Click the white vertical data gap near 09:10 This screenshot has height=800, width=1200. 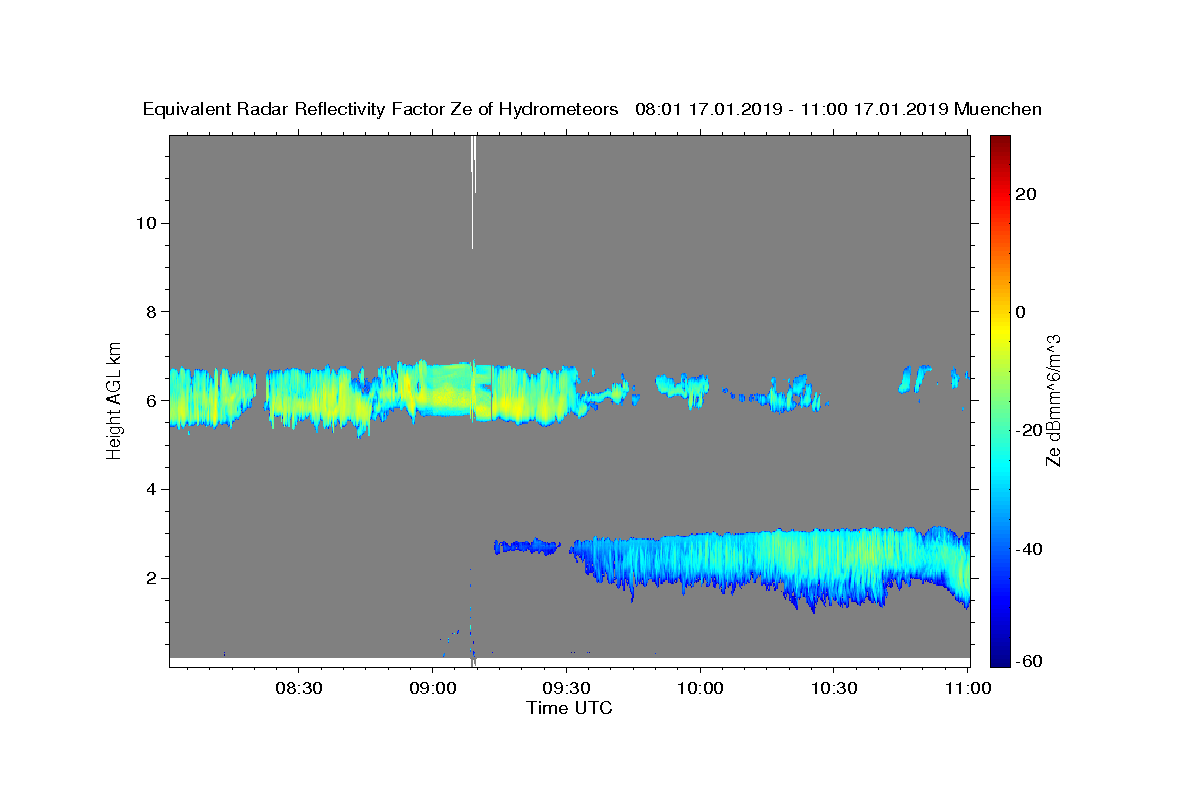(x=473, y=192)
